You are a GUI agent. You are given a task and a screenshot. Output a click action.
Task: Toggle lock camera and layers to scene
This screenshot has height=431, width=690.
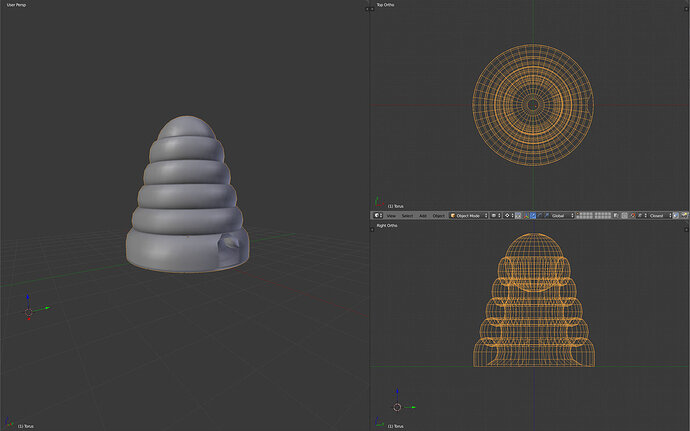coord(616,215)
